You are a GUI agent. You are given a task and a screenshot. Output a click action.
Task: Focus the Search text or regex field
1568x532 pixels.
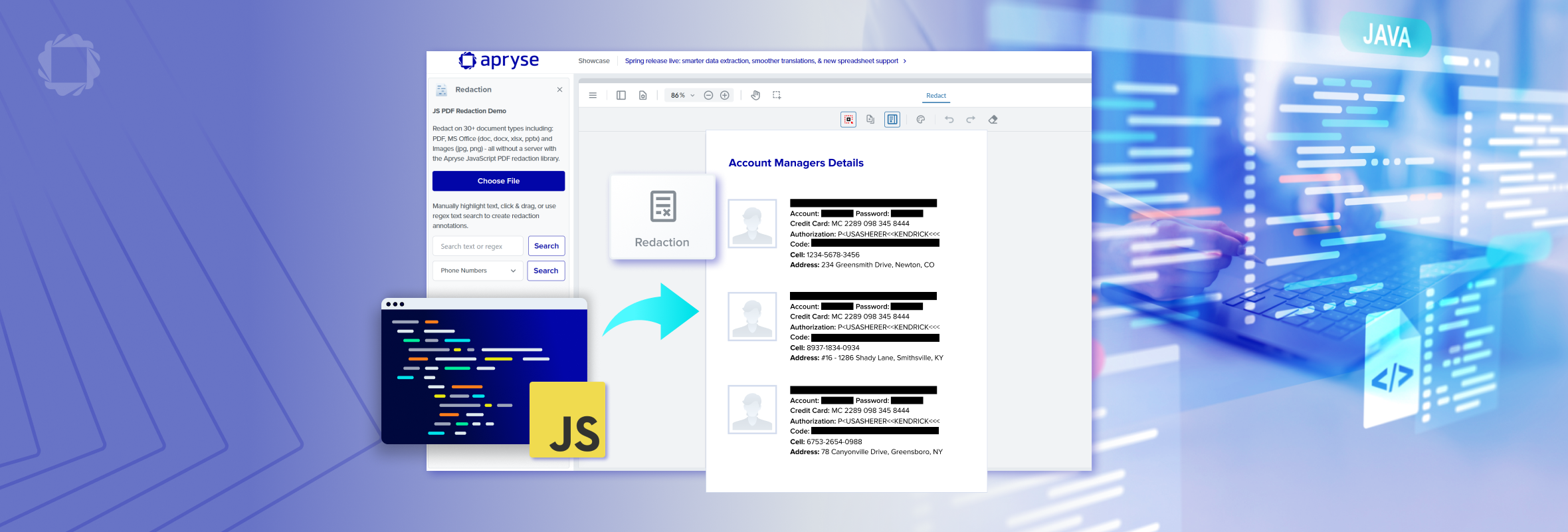coord(478,246)
